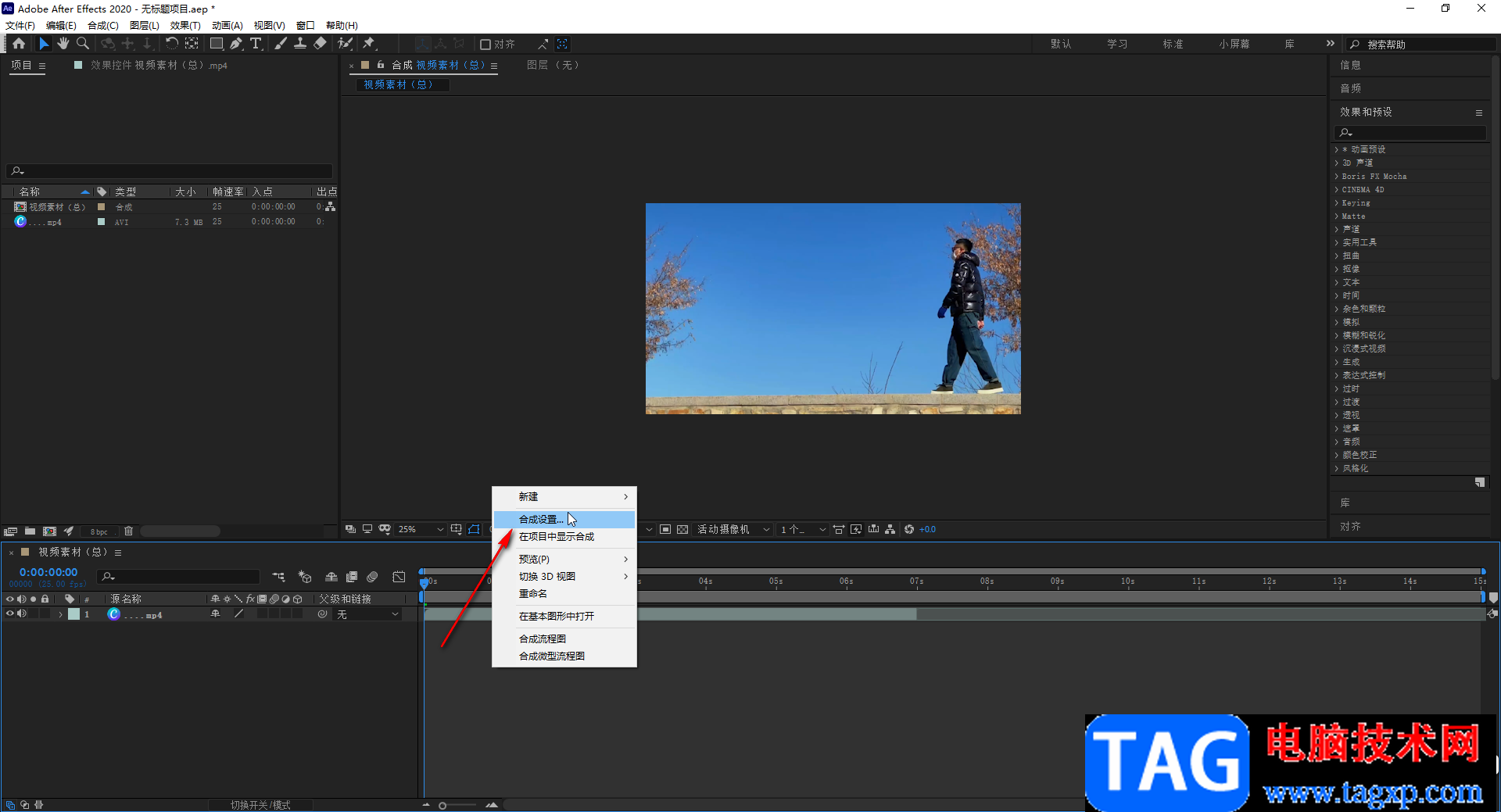The image size is (1501, 812).
Task: Expand the mp4 layer properties arrow
Action: point(60,615)
